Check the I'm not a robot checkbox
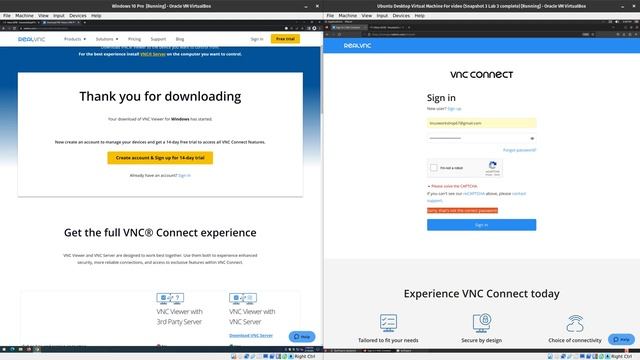This screenshot has width=640, height=360. (434, 168)
